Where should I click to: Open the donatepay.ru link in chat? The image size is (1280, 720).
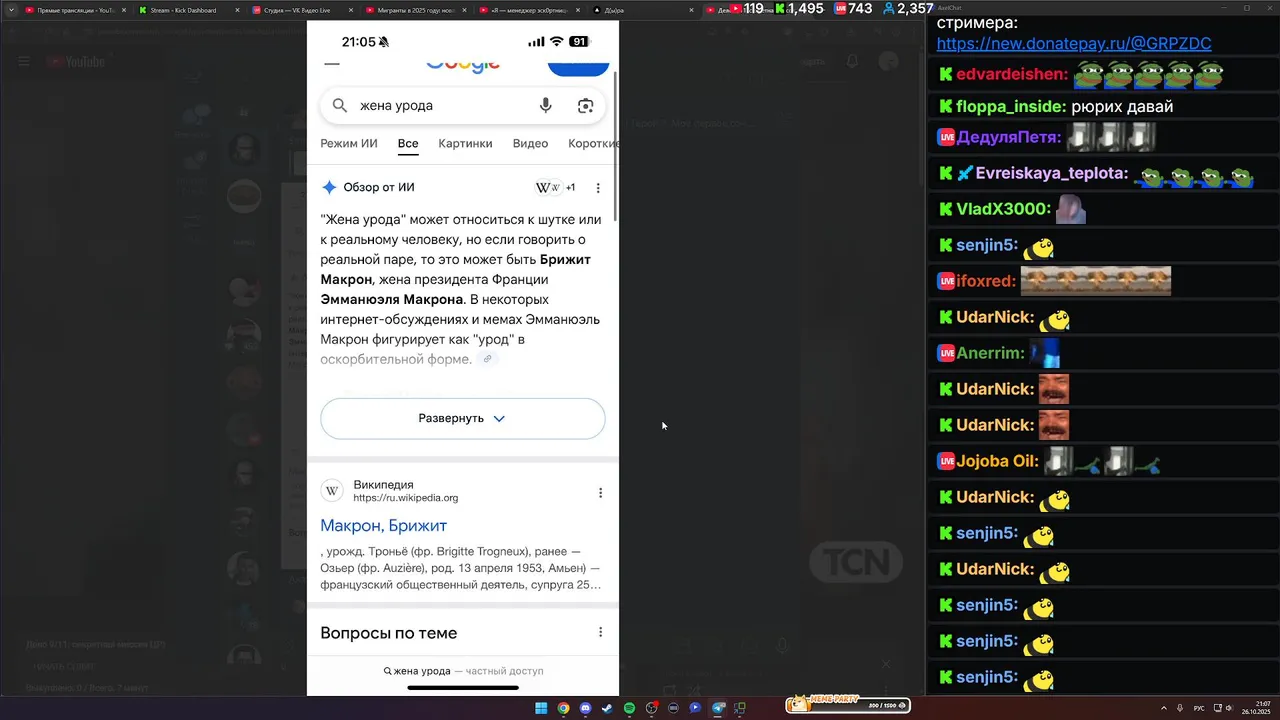point(1074,43)
